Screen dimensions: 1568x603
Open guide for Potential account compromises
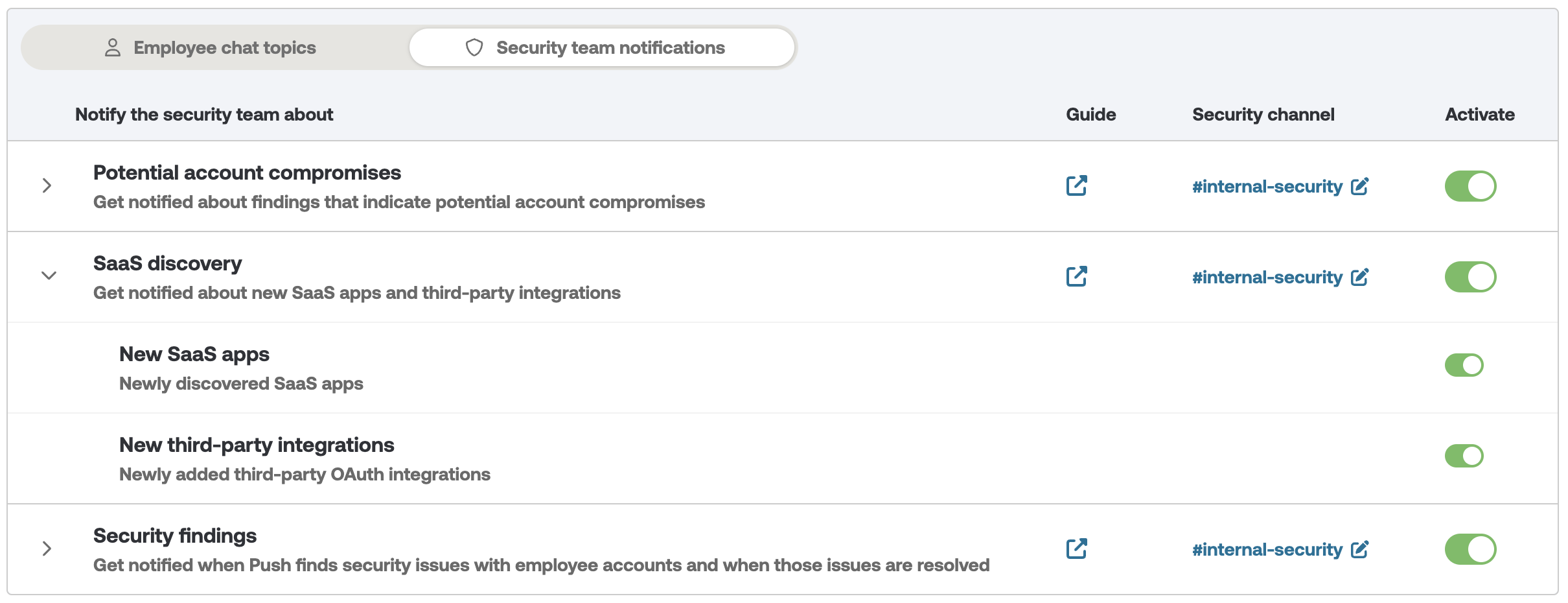click(x=1076, y=186)
